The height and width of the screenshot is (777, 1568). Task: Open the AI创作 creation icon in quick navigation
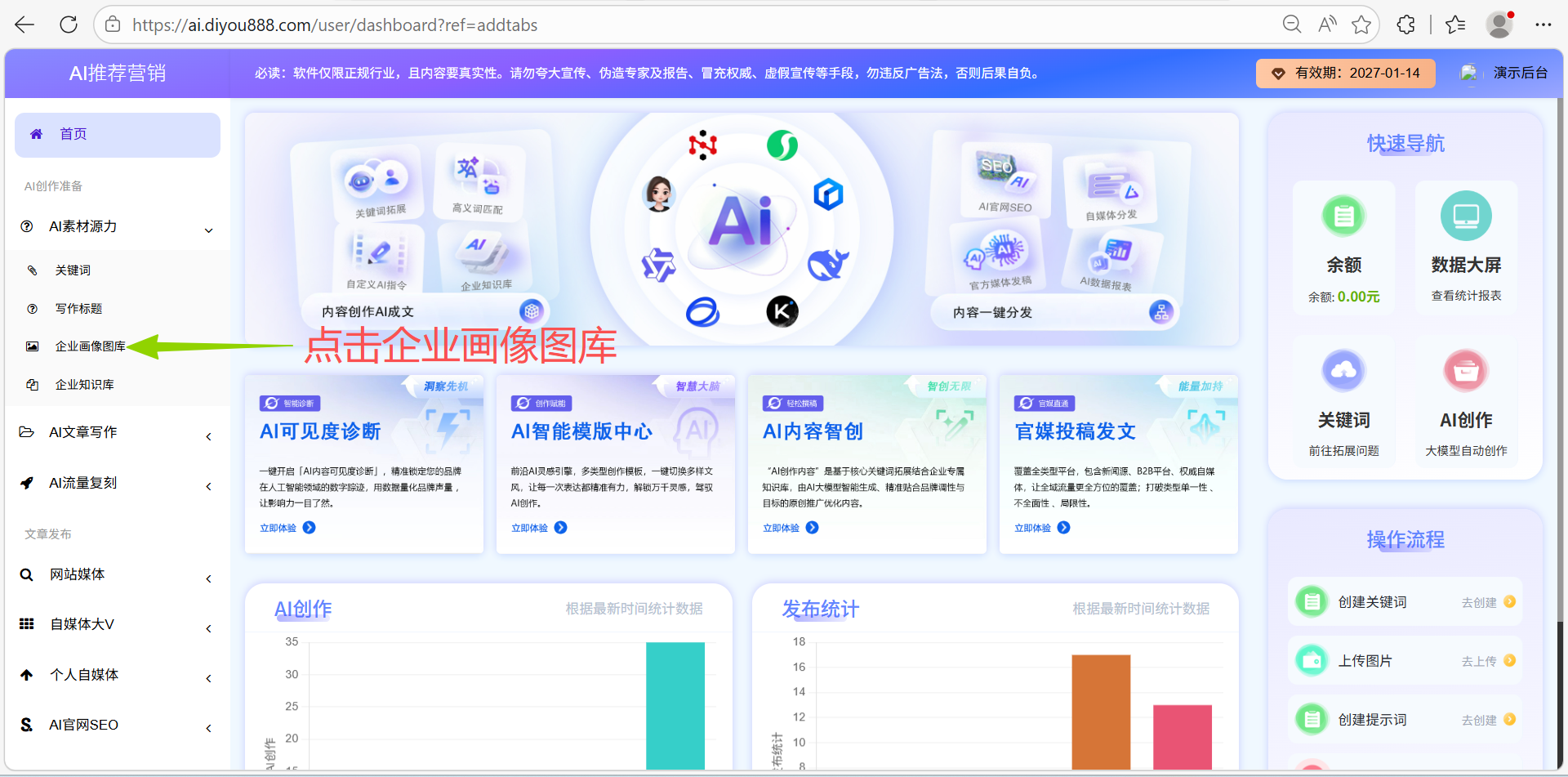[x=1465, y=369]
